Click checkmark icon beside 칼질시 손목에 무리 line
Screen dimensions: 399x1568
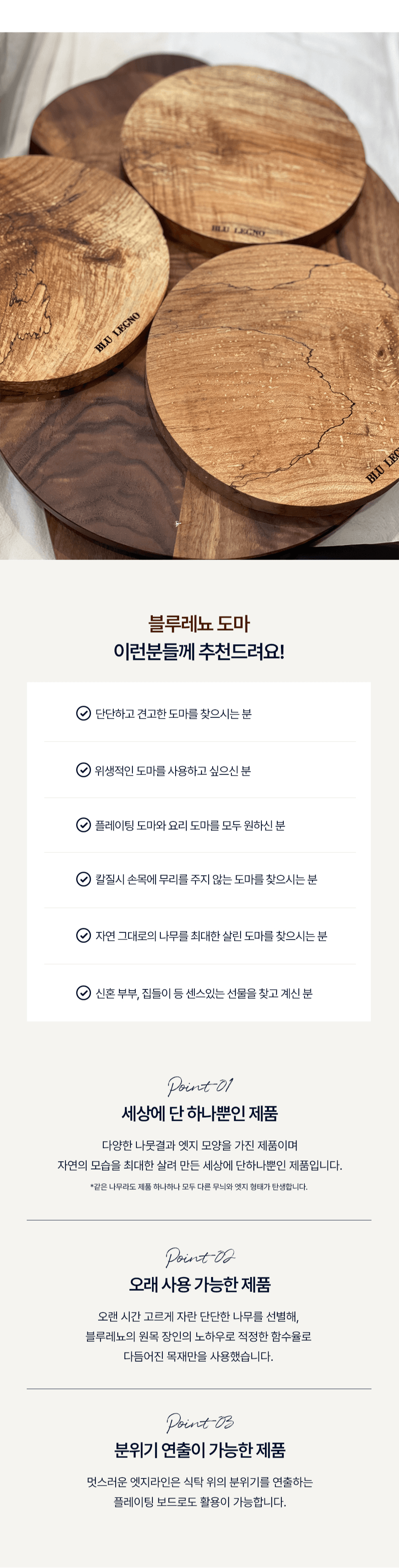[83, 879]
